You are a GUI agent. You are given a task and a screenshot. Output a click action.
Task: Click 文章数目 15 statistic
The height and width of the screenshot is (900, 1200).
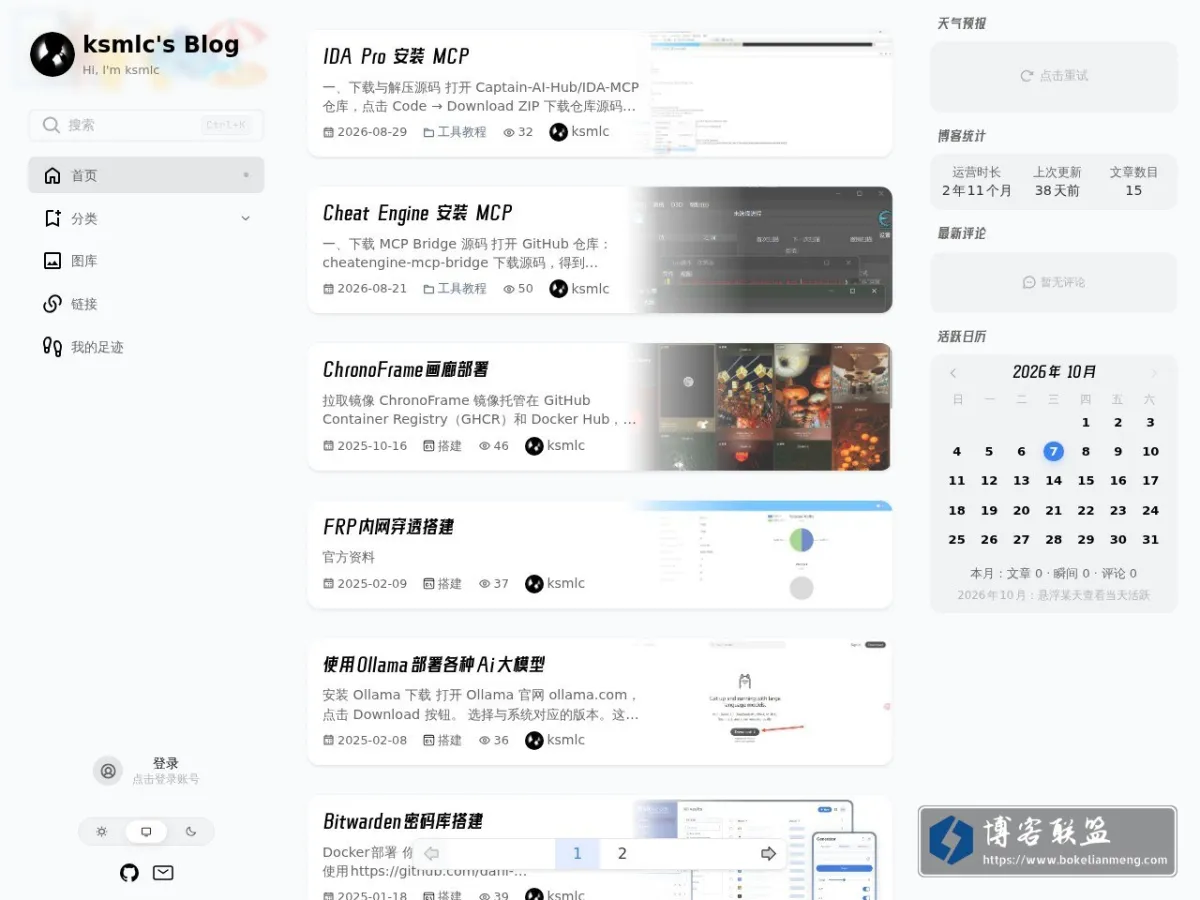[1133, 181]
